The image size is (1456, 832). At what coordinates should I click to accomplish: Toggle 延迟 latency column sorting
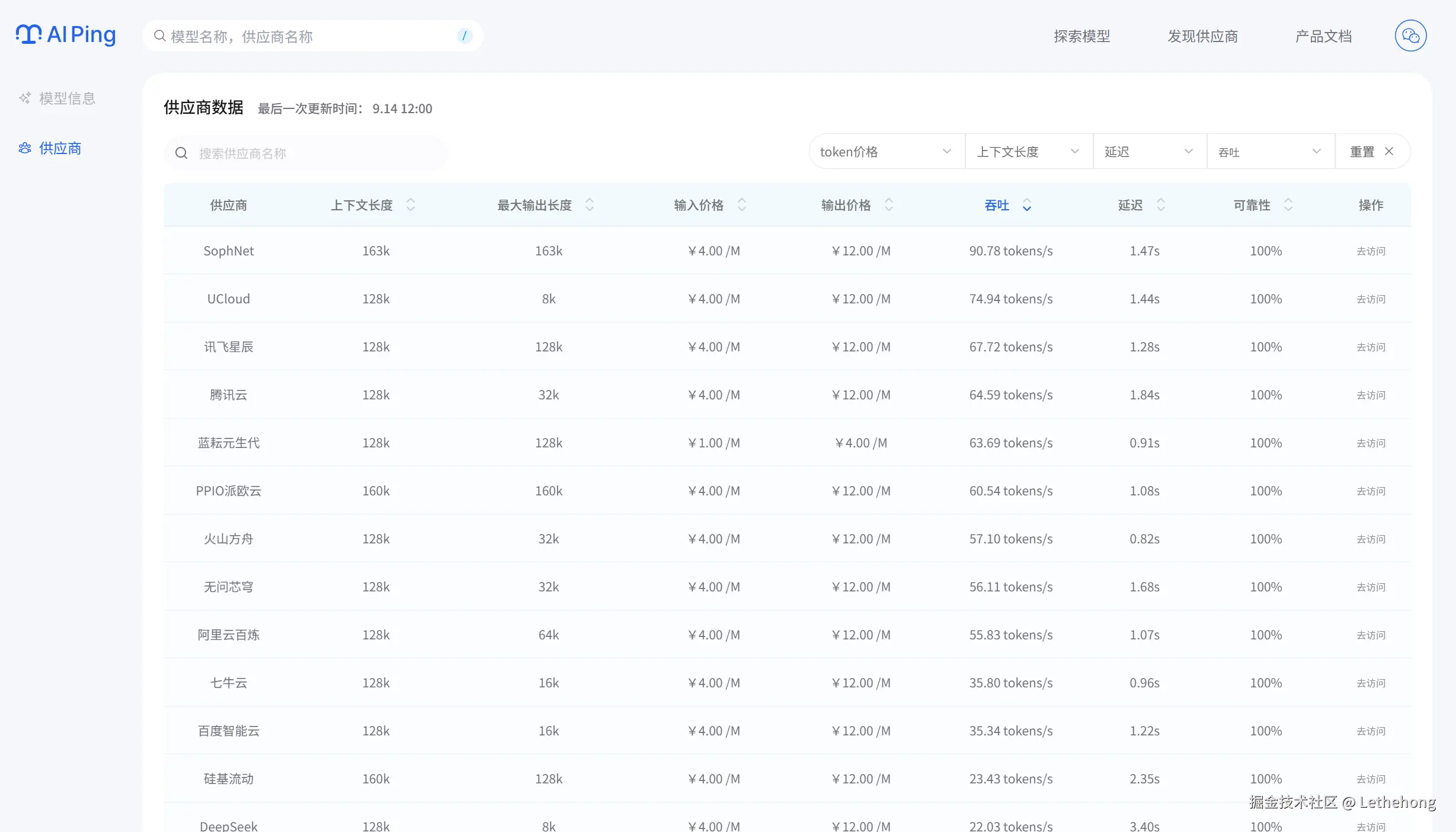(1160, 205)
